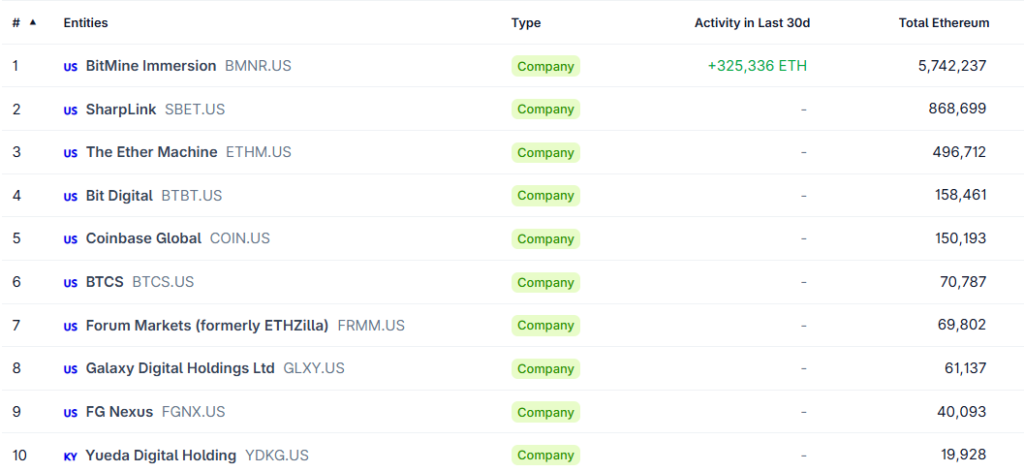
Task: Open Galaxy Digital Holdings Ltd link
Action: 180,368
